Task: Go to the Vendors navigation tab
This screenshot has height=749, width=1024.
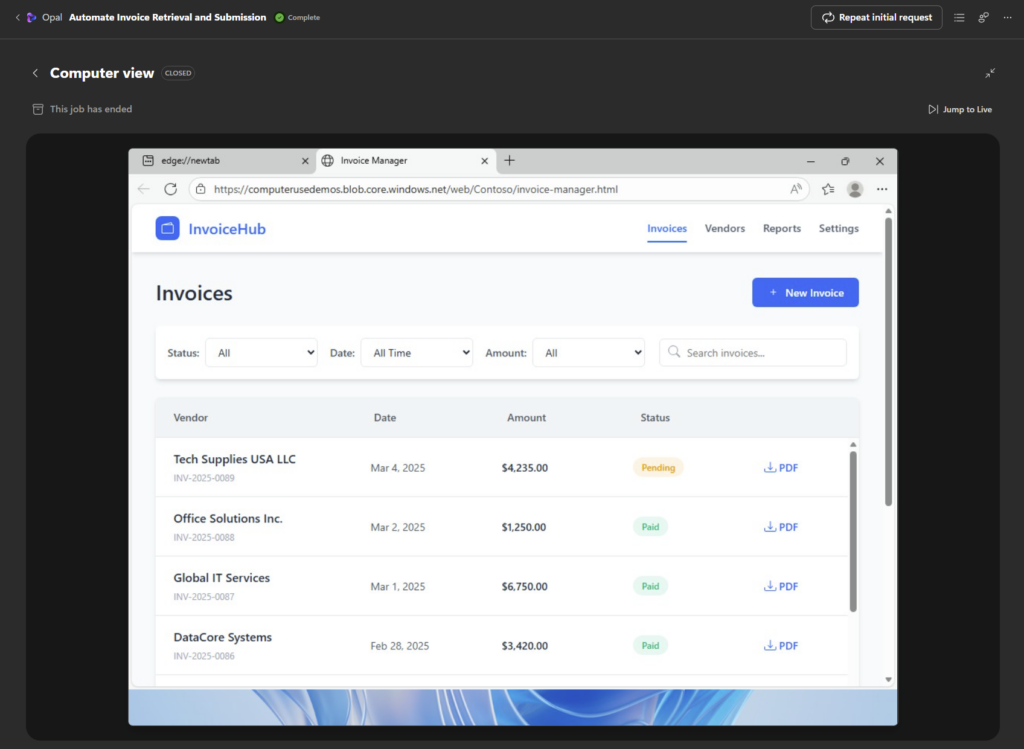Action: 724,229
